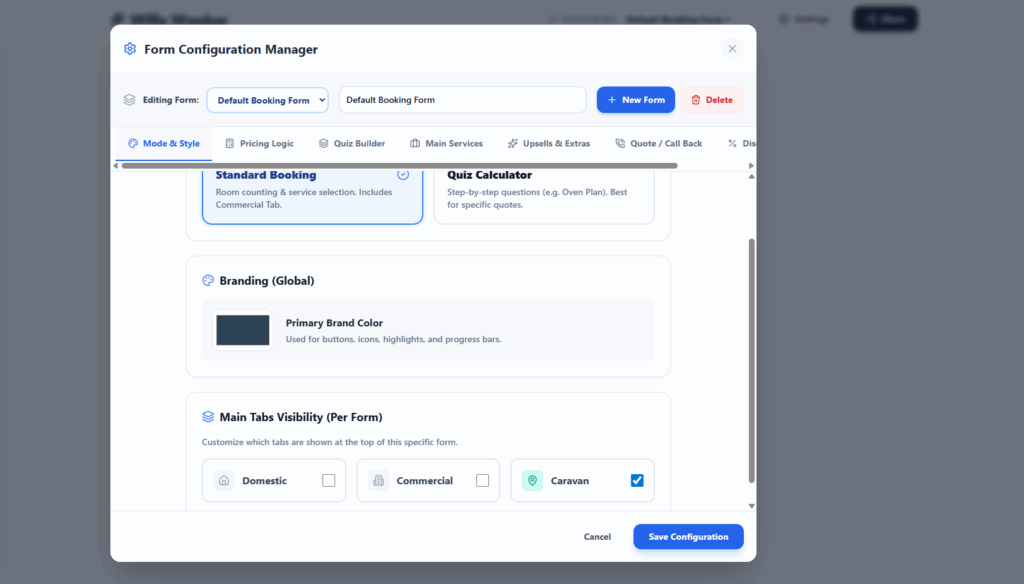Open the Default Booking Form dropdown
Image resolution: width=1024 pixels, height=584 pixels.
pos(267,100)
